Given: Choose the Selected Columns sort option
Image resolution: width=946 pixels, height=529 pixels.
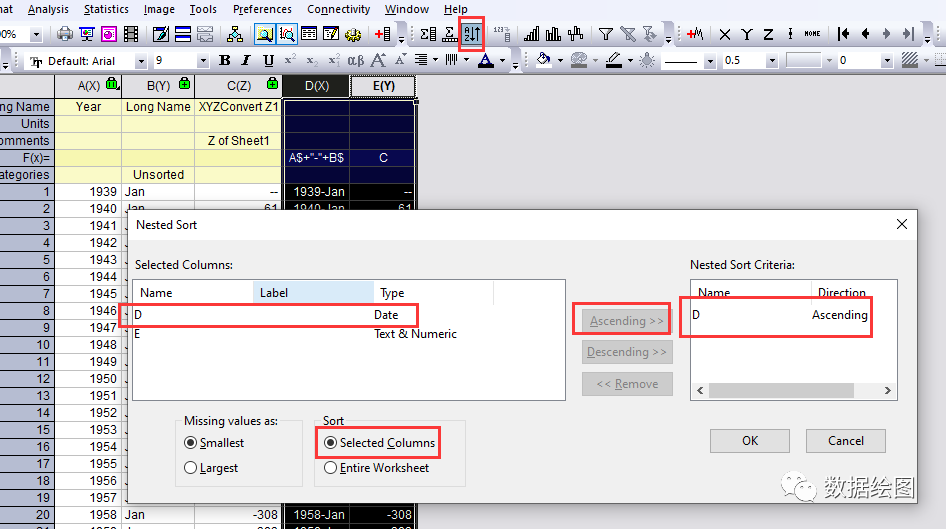Looking at the screenshot, I should (379, 443).
